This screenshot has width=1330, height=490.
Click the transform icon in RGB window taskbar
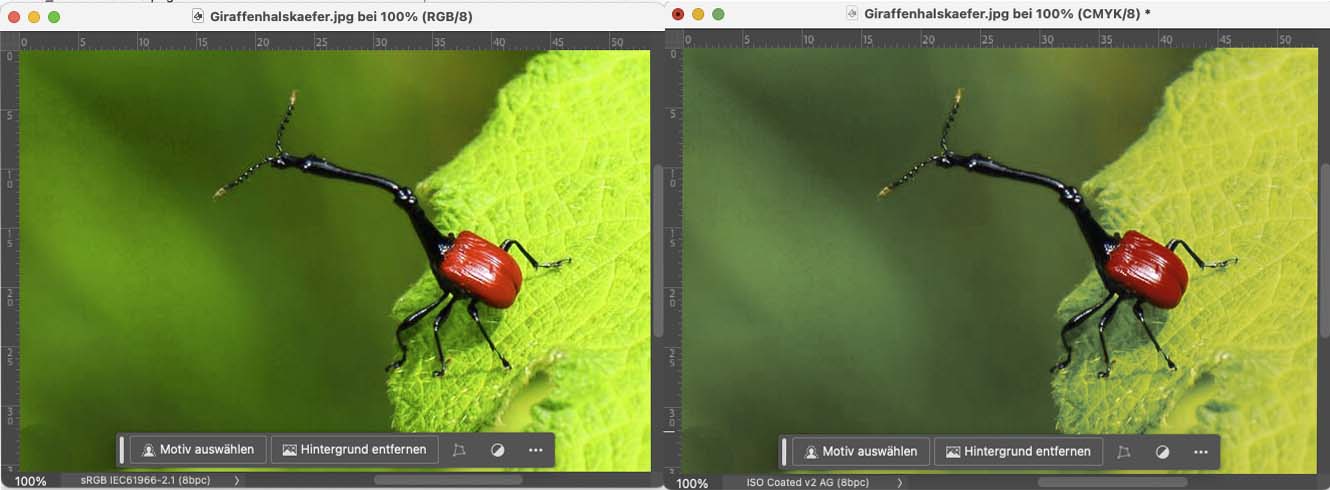[x=460, y=450]
